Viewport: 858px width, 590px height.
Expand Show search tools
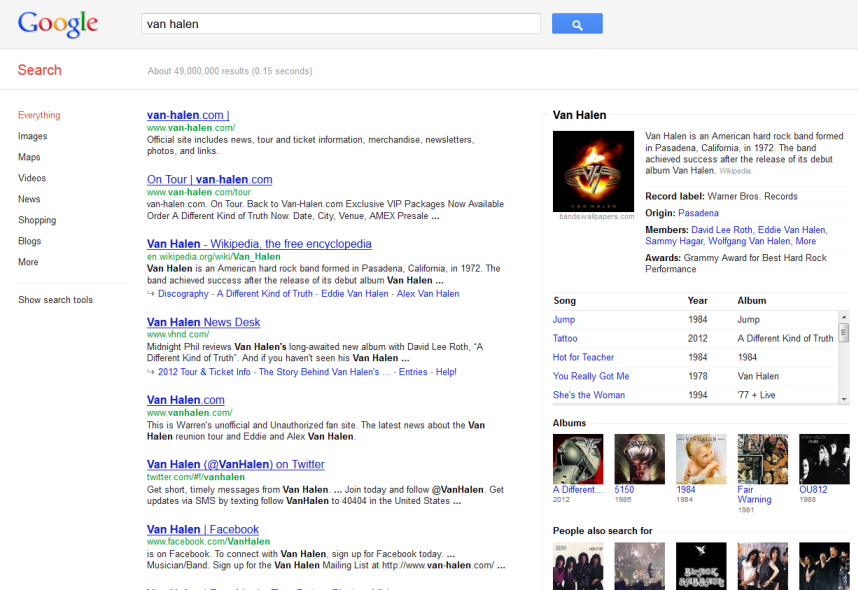pos(55,299)
